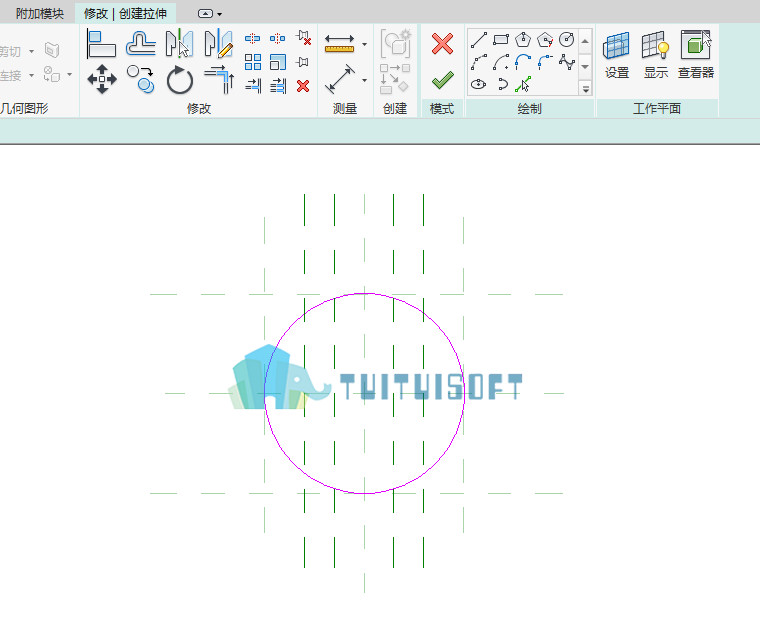Open the Array tool
Viewport: 760px width, 621px height.
pyautogui.click(x=253, y=62)
